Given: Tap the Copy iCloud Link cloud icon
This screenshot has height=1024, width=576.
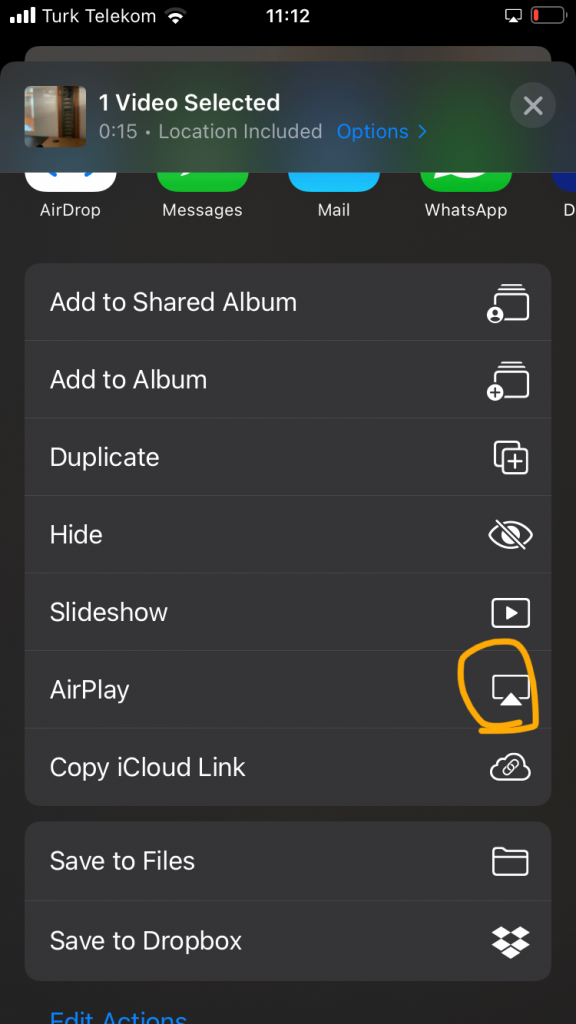Looking at the screenshot, I should point(510,767).
